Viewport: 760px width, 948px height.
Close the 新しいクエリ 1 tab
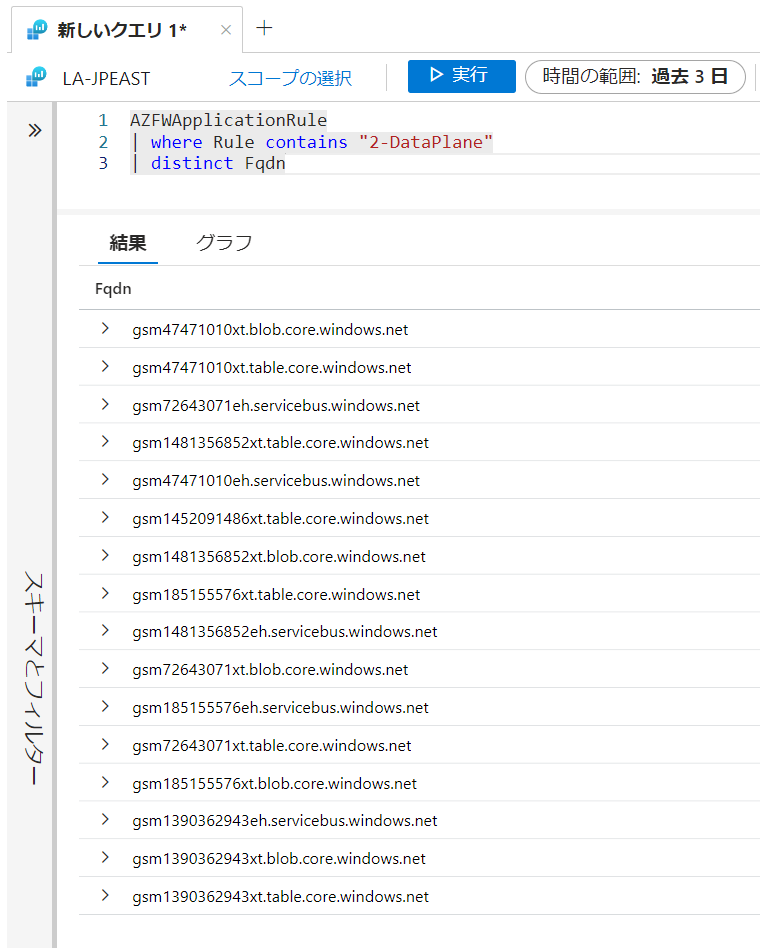click(226, 30)
